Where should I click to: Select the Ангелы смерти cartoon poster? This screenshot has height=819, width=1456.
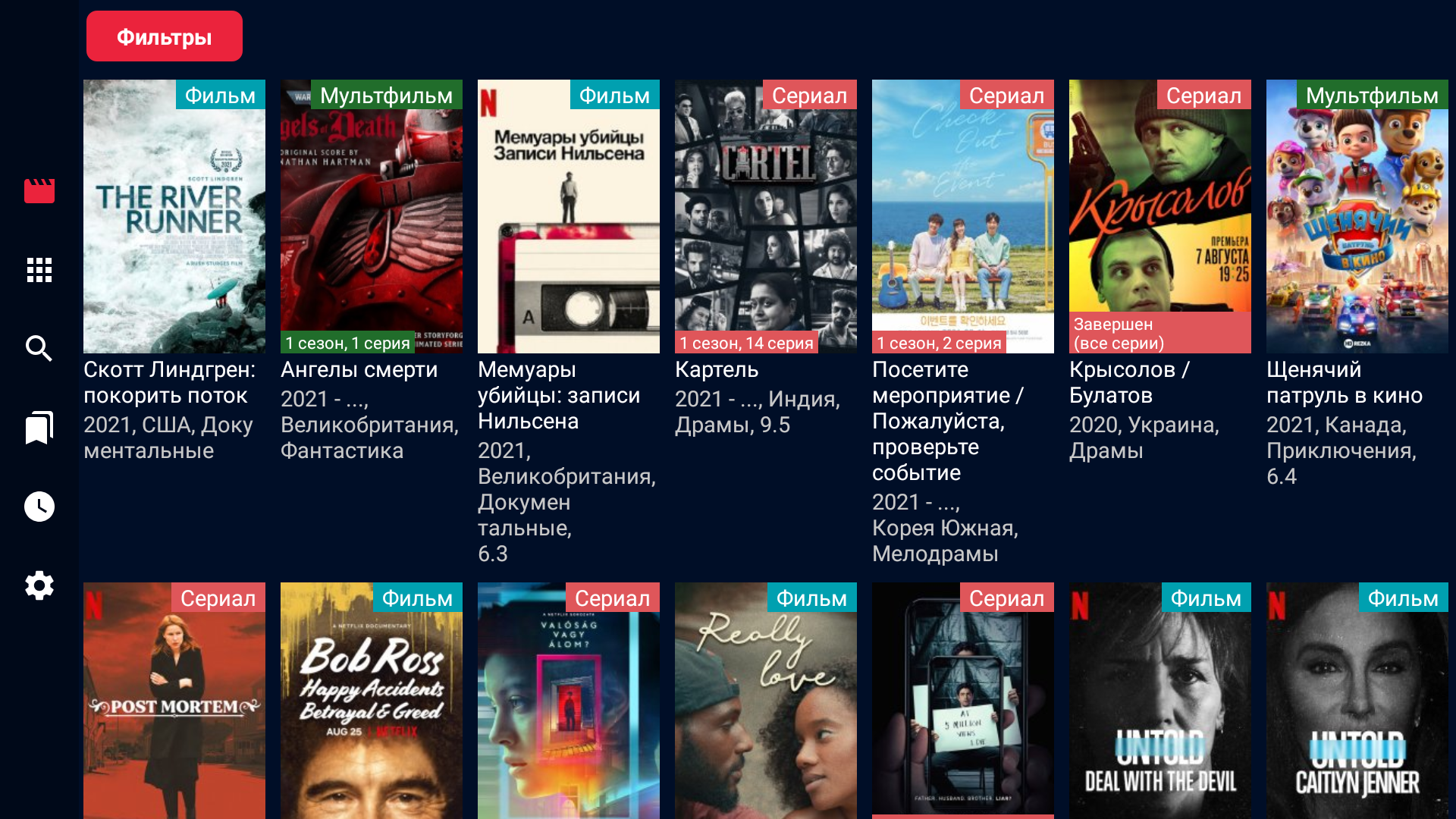coord(372,216)
